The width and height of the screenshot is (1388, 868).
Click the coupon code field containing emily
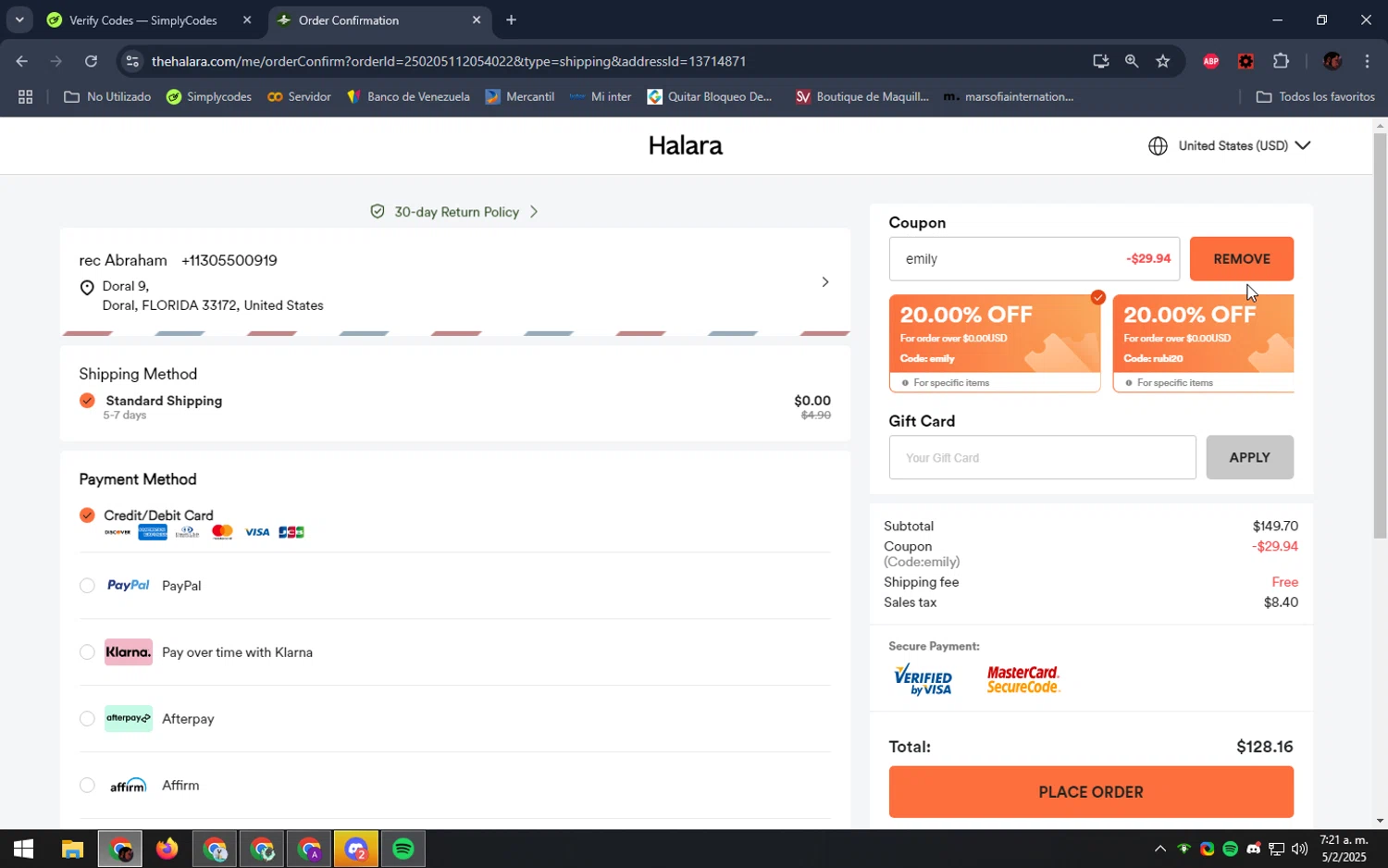[x=1034, y=259]
